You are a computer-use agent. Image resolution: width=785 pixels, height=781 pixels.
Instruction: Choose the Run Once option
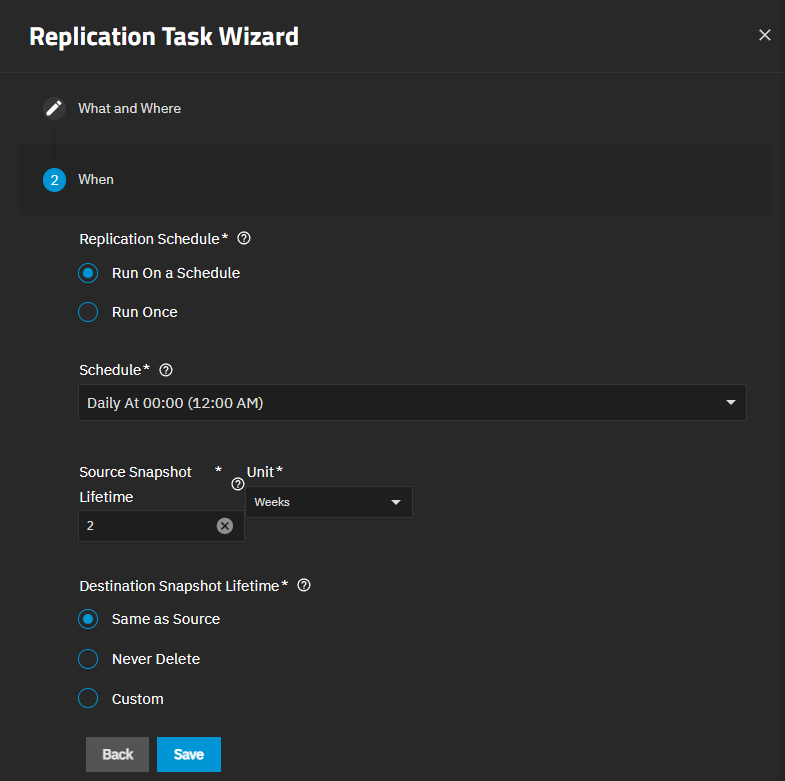[x=128, y=312]
